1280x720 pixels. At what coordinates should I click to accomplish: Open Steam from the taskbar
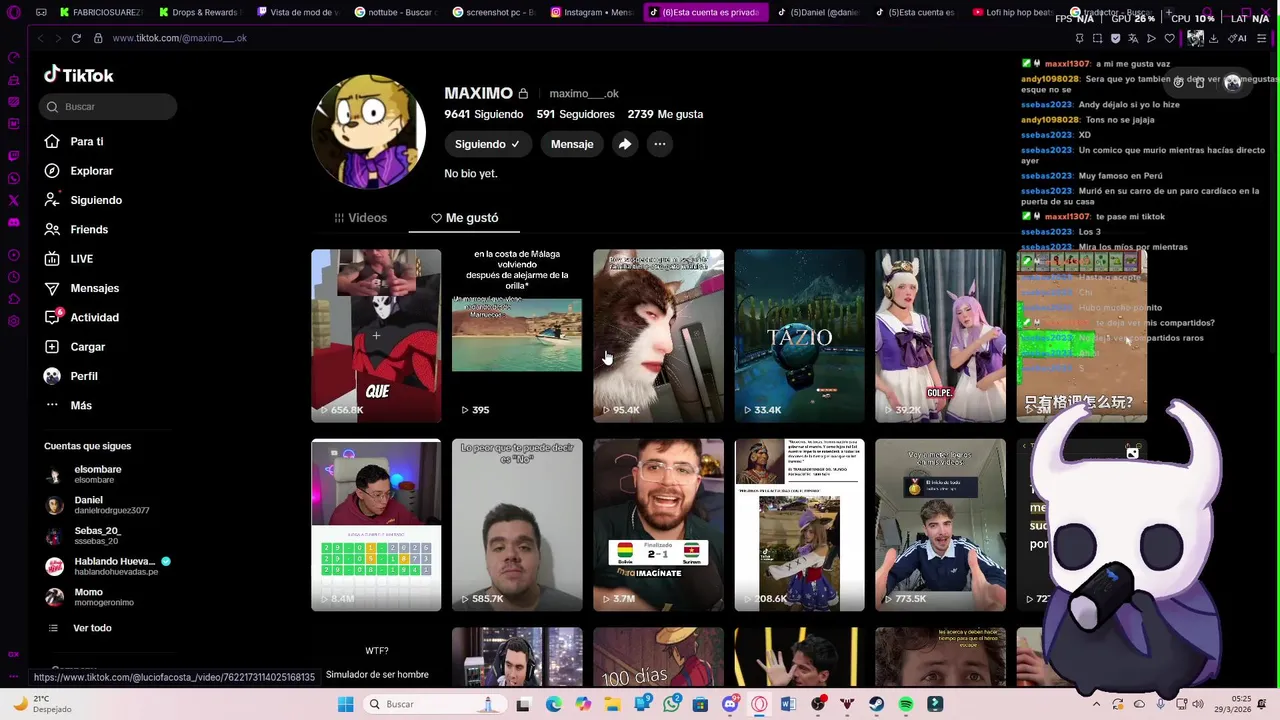(876, 704)
